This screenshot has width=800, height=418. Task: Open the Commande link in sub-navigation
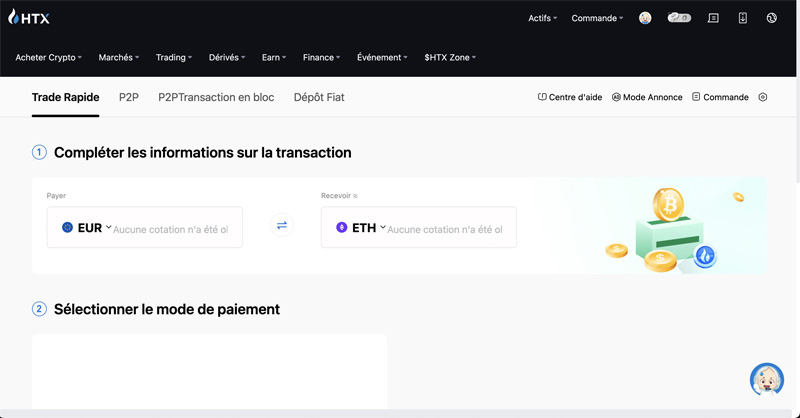click(x=720, y=97)
